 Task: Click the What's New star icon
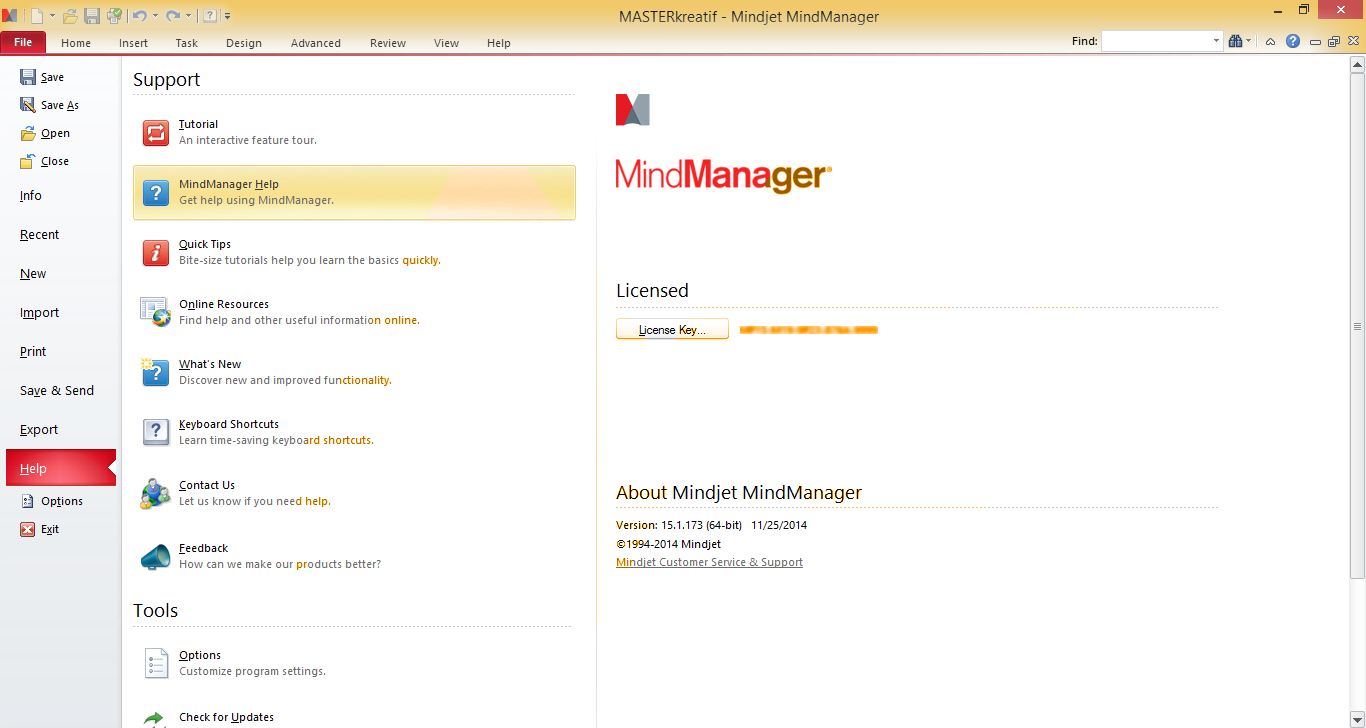(x=156, y=372)
